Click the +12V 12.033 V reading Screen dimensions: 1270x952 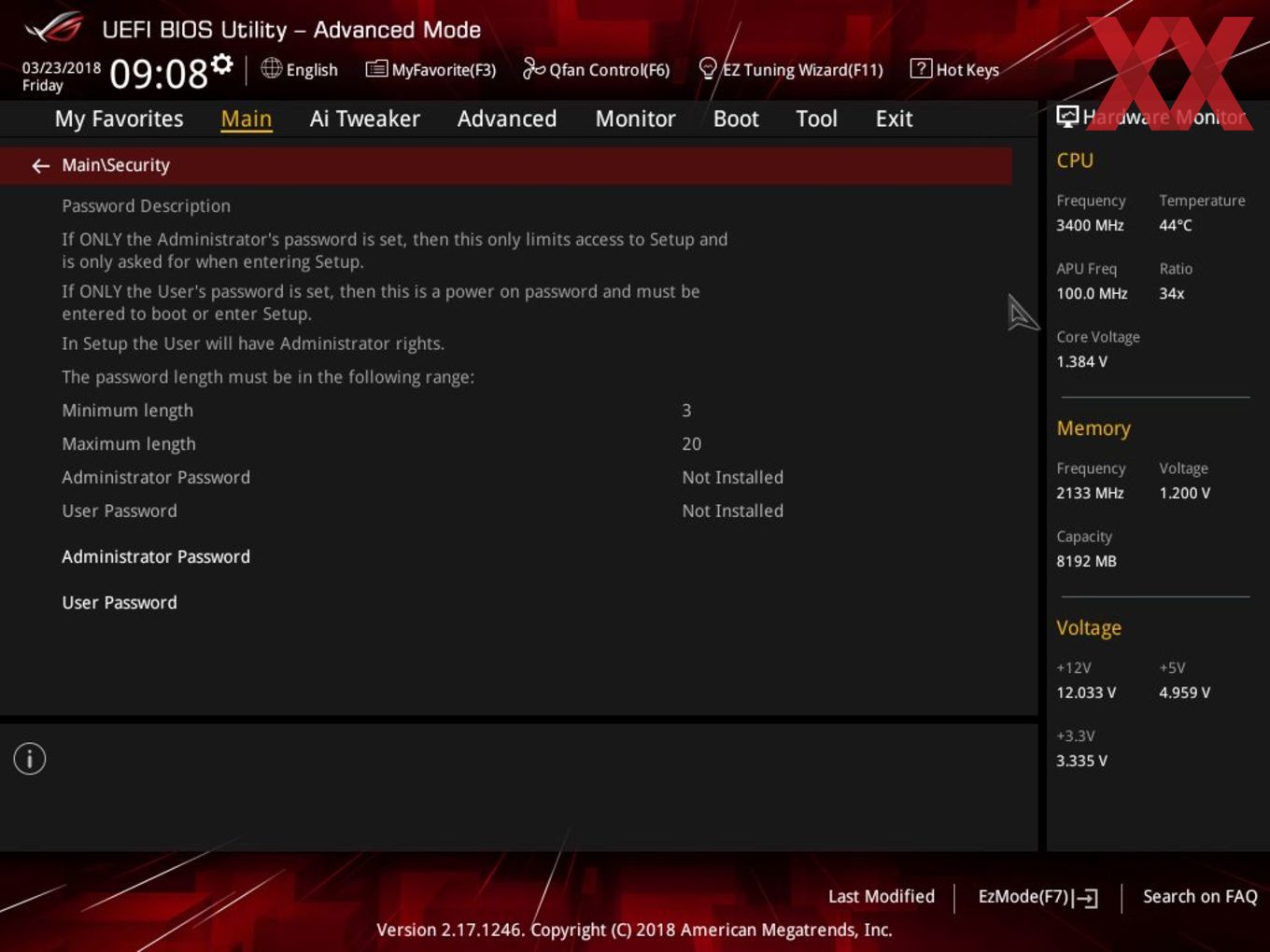(x=1086, y=693)
